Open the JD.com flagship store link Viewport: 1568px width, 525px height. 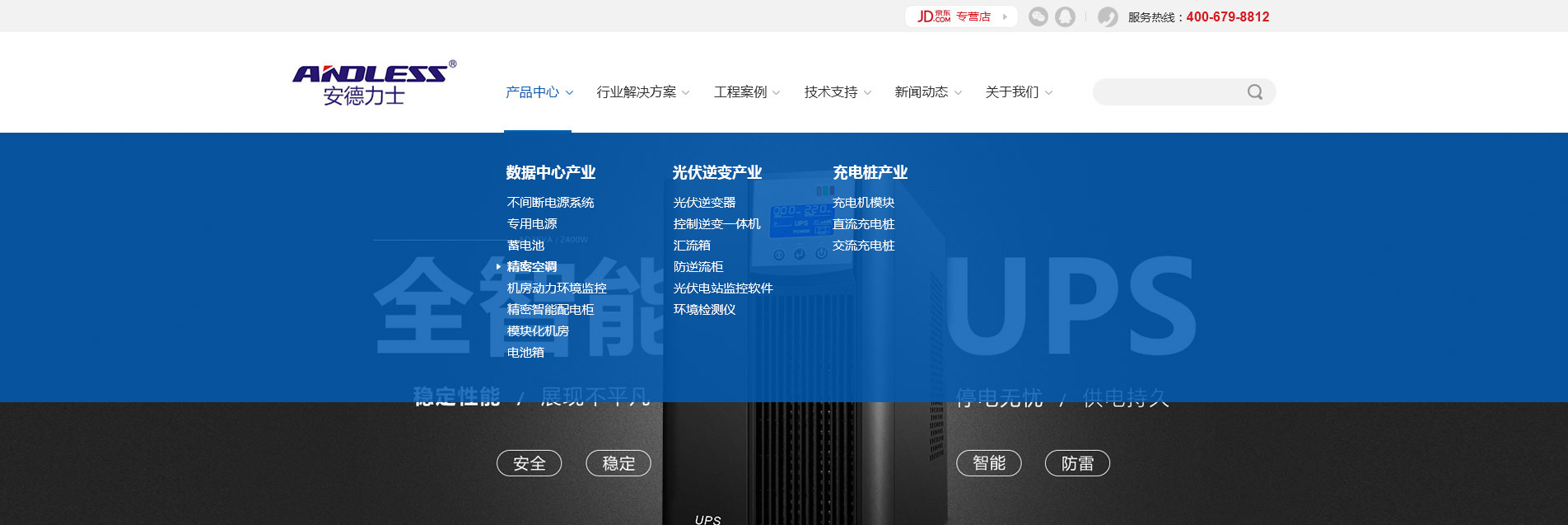tap(961, 16)
